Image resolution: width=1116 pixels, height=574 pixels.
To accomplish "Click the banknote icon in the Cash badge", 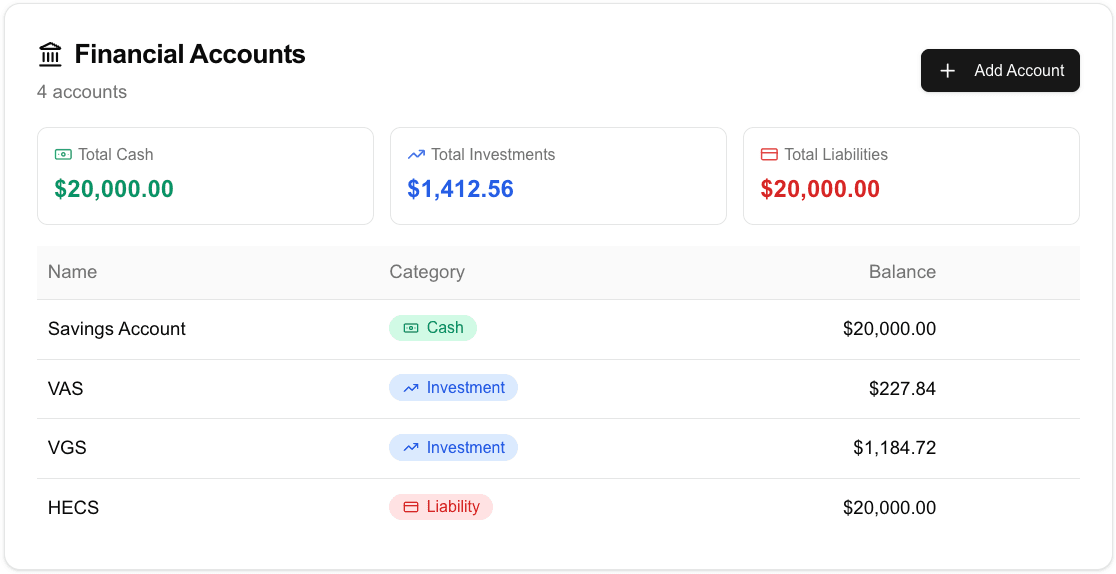I will pos(411,328).
